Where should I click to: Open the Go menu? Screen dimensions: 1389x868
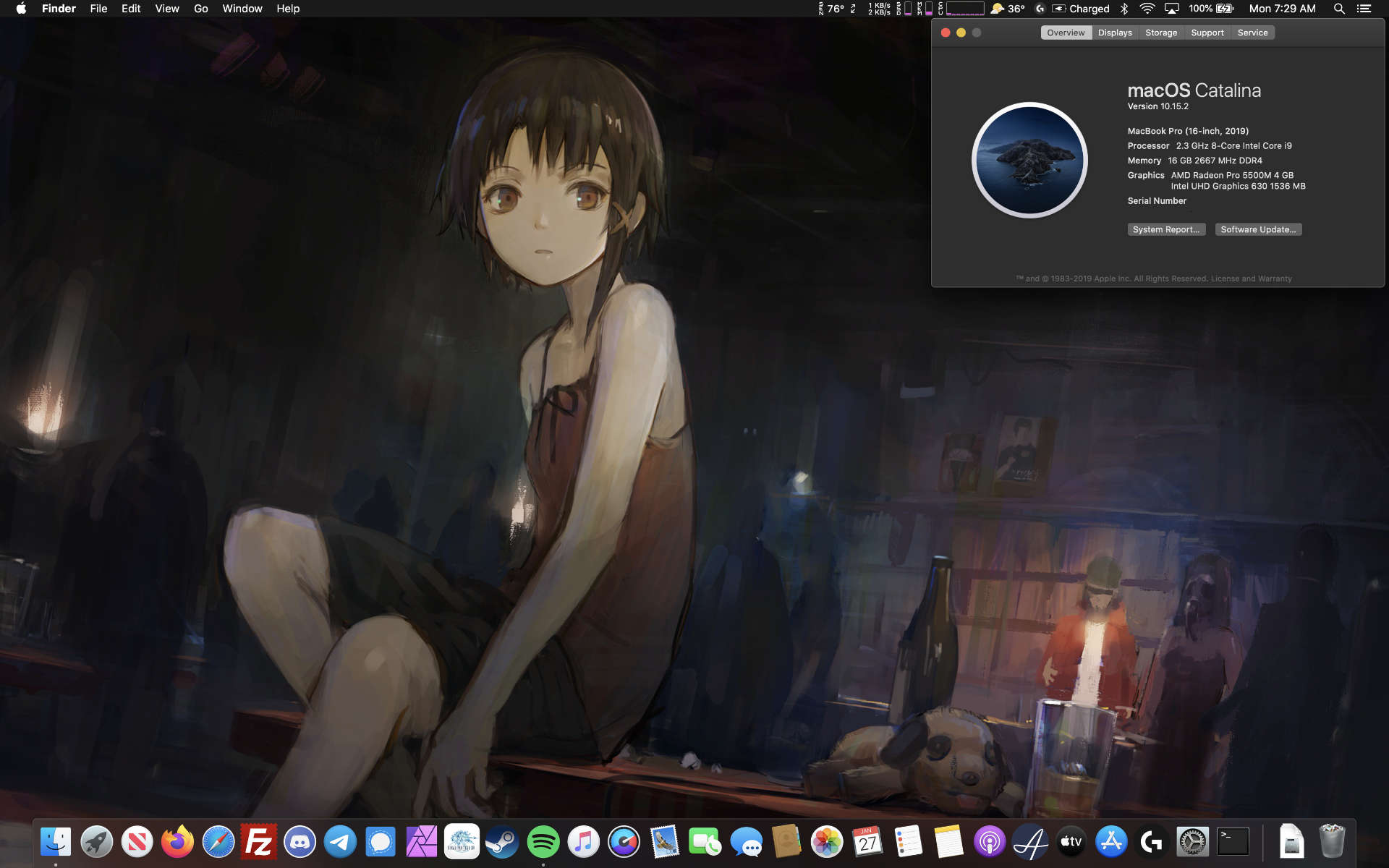[x=201, y=9]
